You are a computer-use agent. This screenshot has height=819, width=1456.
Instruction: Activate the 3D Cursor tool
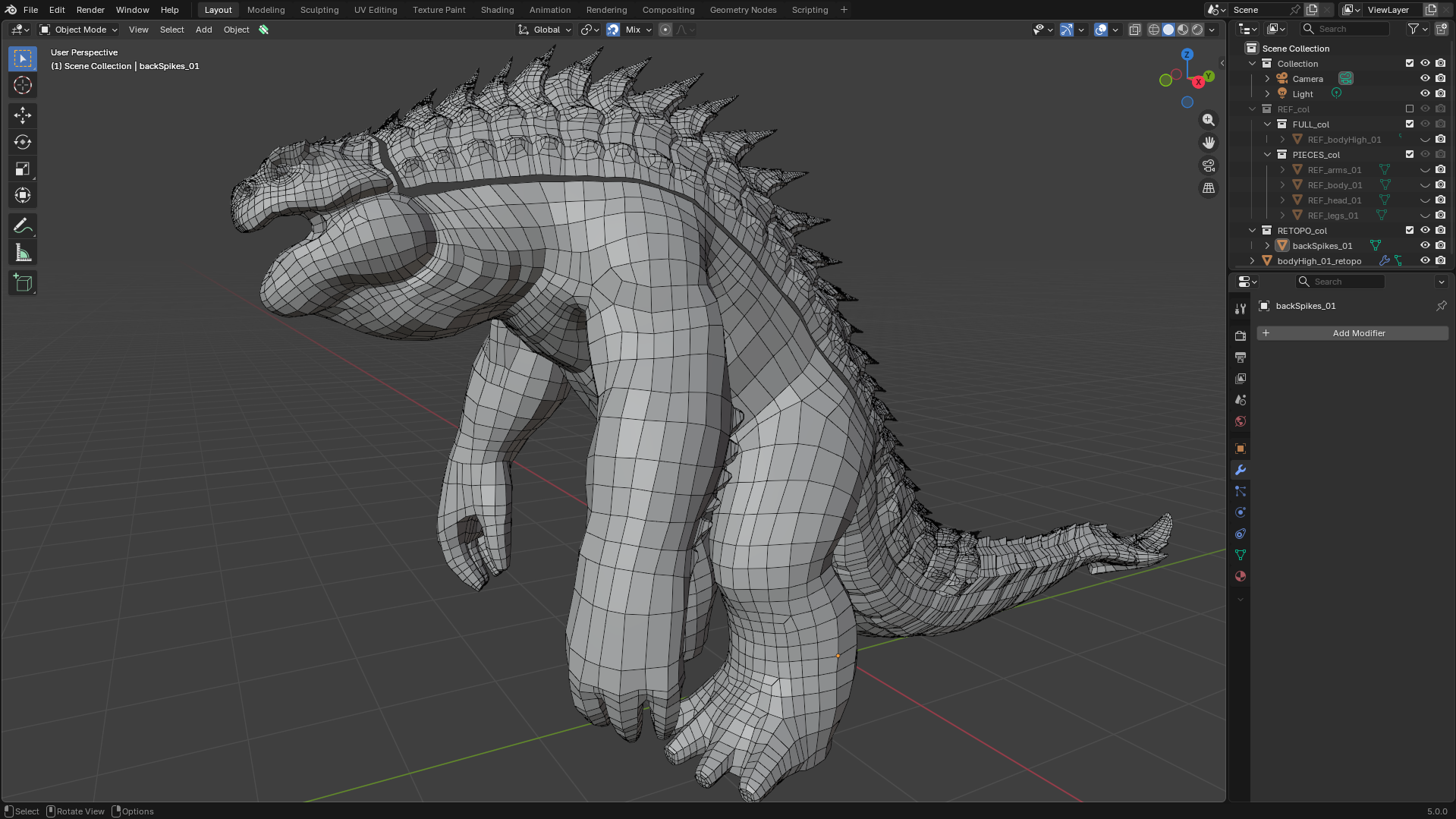pos(23,85)
